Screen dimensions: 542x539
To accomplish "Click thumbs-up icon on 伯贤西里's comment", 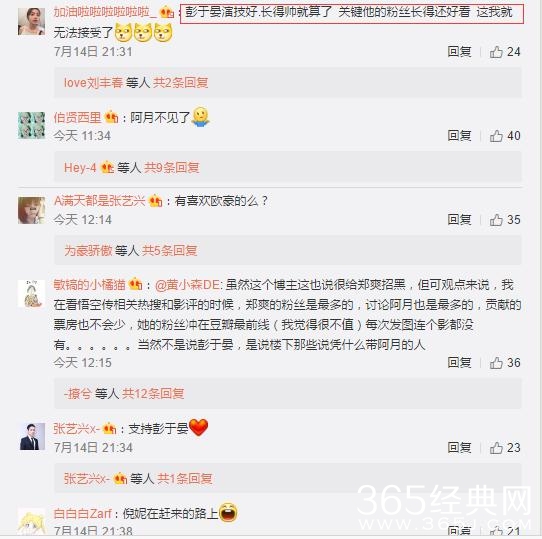I will (x=496, y=136).
